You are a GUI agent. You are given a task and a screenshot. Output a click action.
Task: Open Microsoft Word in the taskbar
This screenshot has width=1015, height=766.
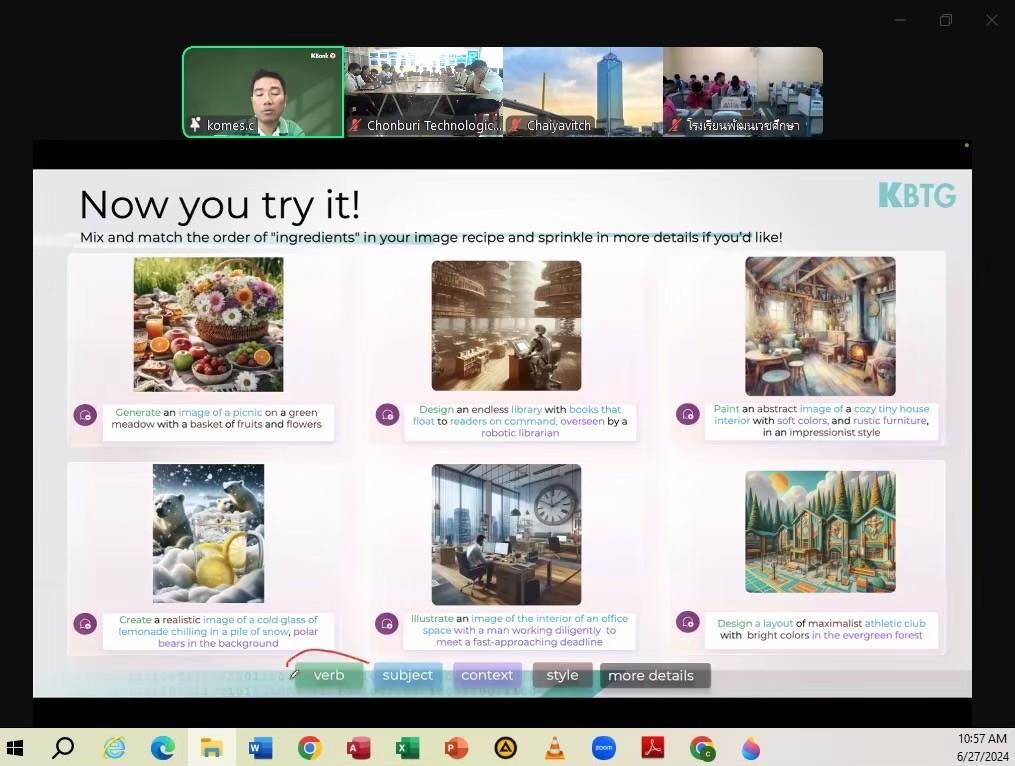click(x=260, y=748)
